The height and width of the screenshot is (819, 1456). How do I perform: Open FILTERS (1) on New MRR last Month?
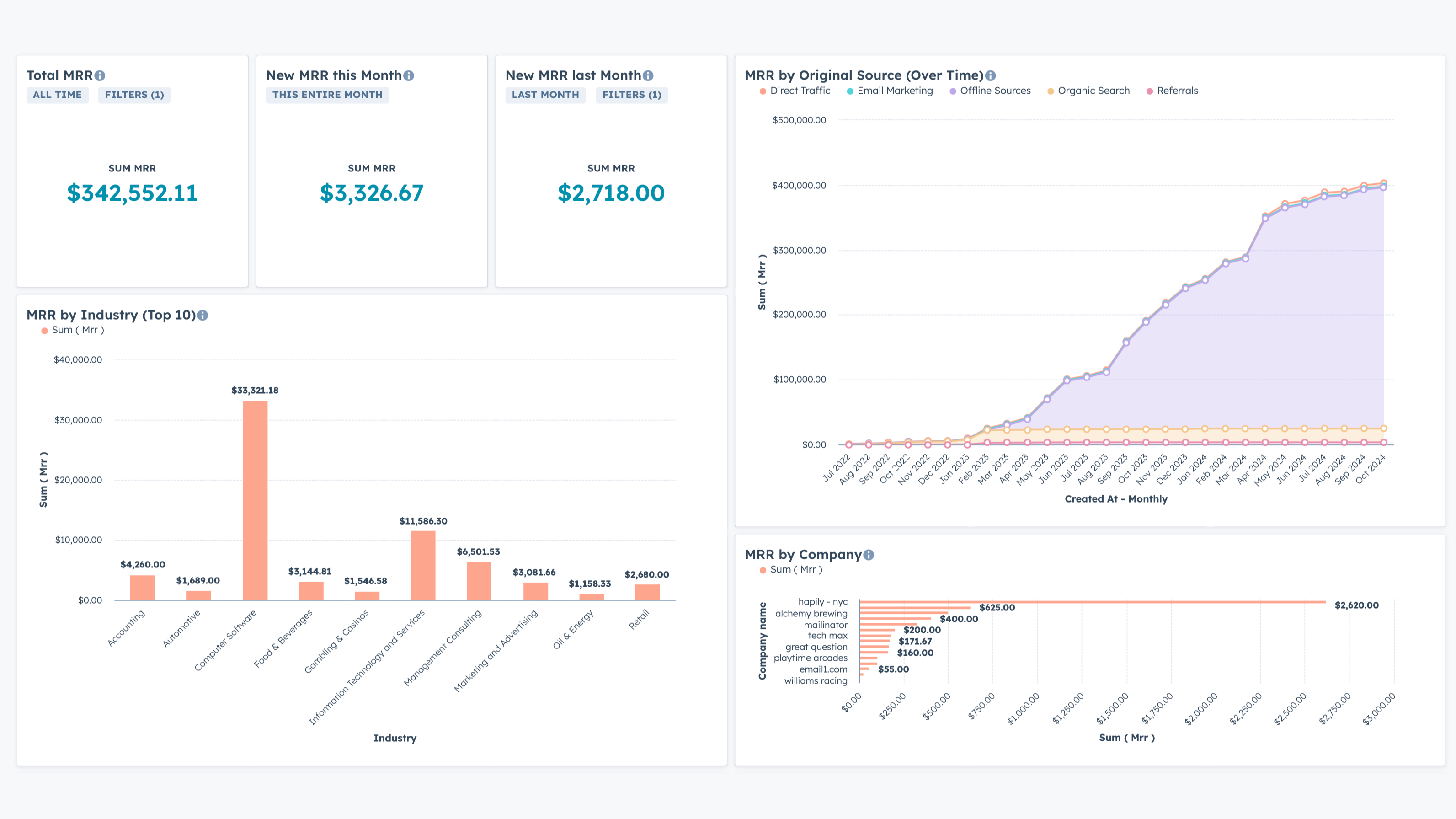point(631,95)
